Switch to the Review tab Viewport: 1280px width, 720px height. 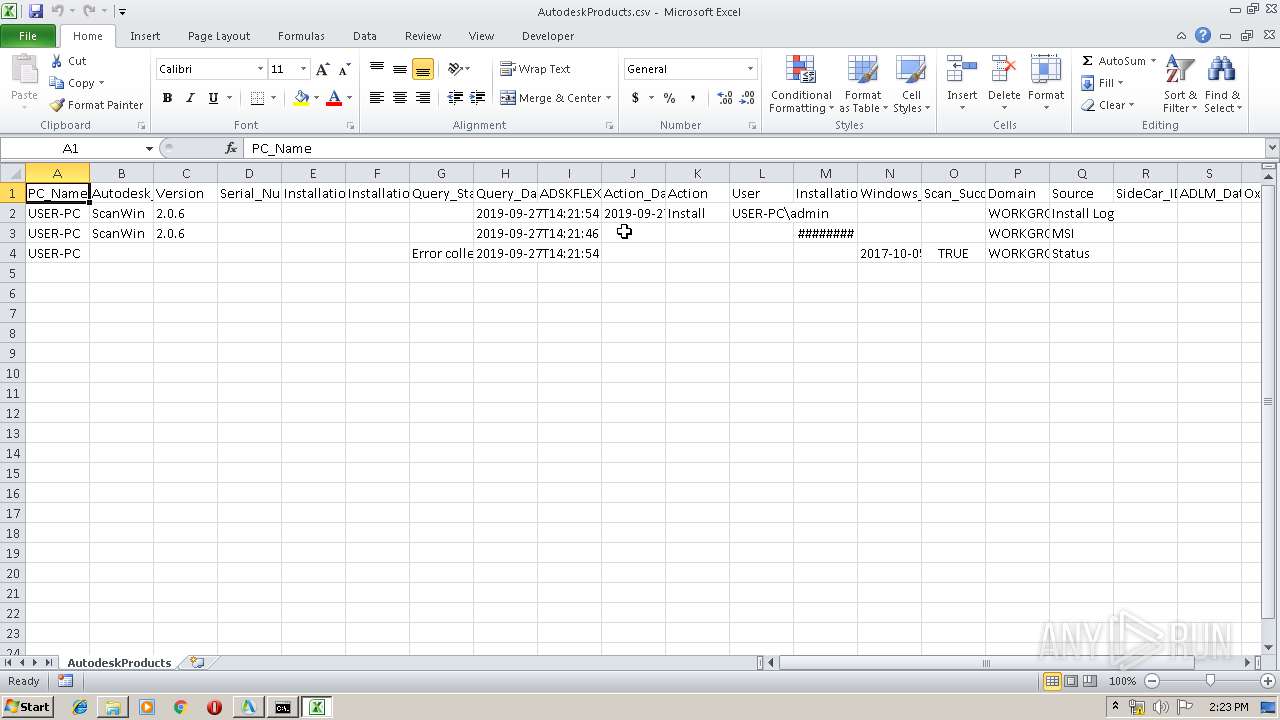pyautogui.click(x=423, y=36)
